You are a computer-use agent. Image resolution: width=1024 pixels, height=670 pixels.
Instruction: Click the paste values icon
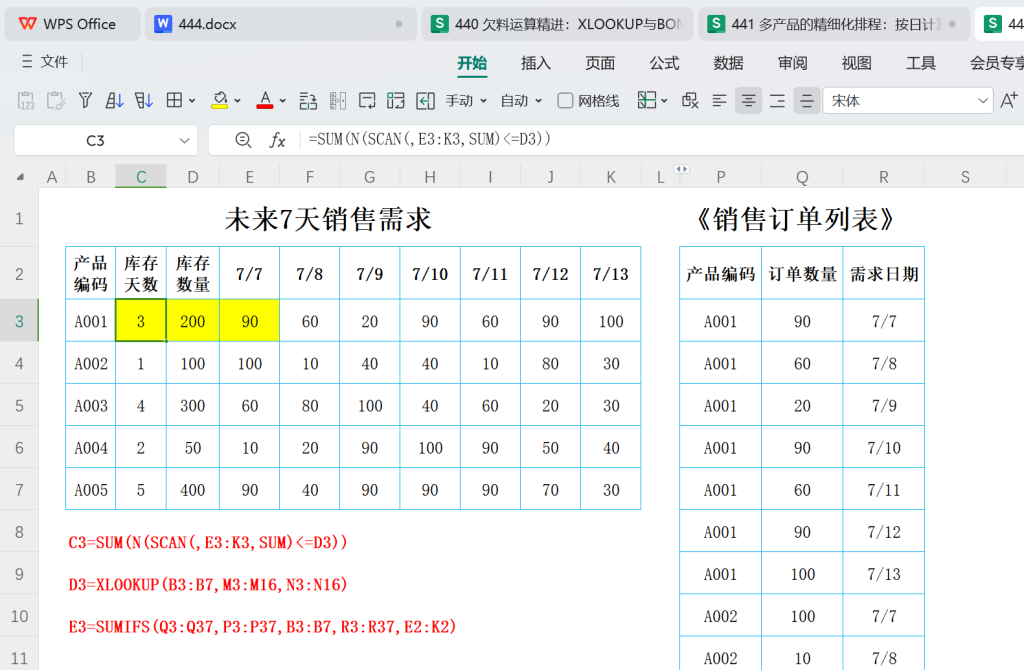tap(25, 101)
